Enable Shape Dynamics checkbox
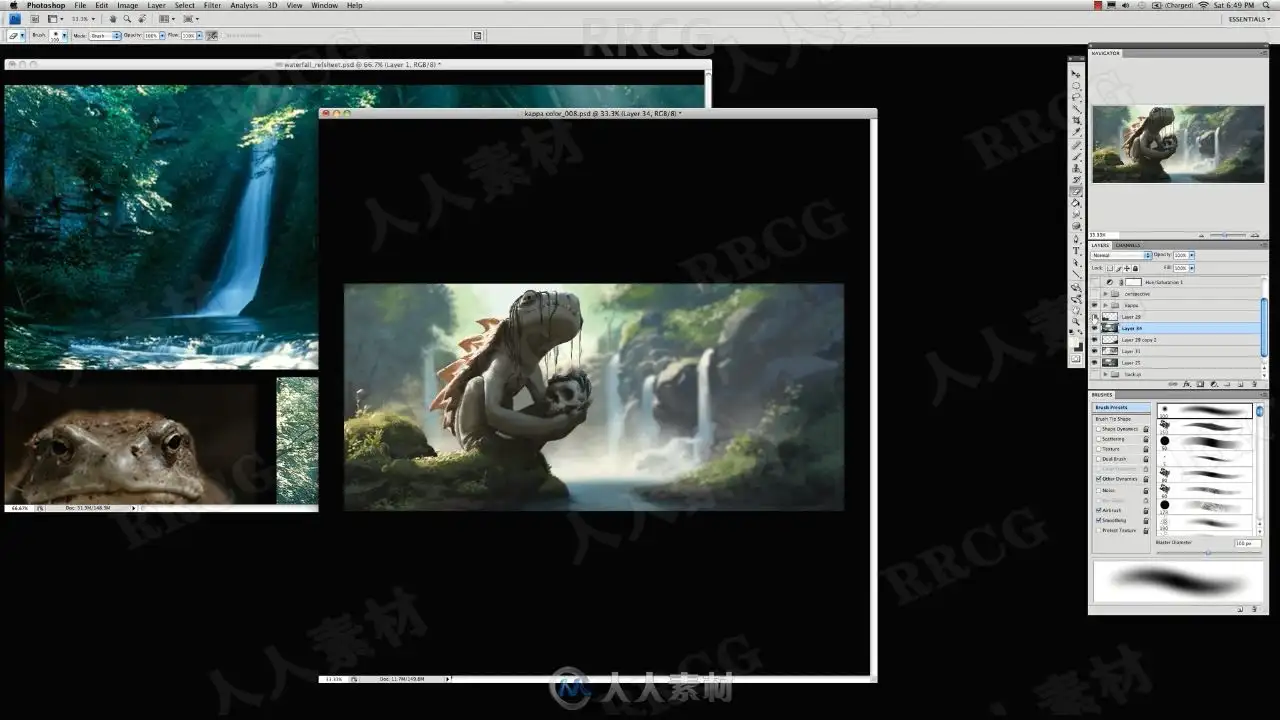 coord(1098,428)
